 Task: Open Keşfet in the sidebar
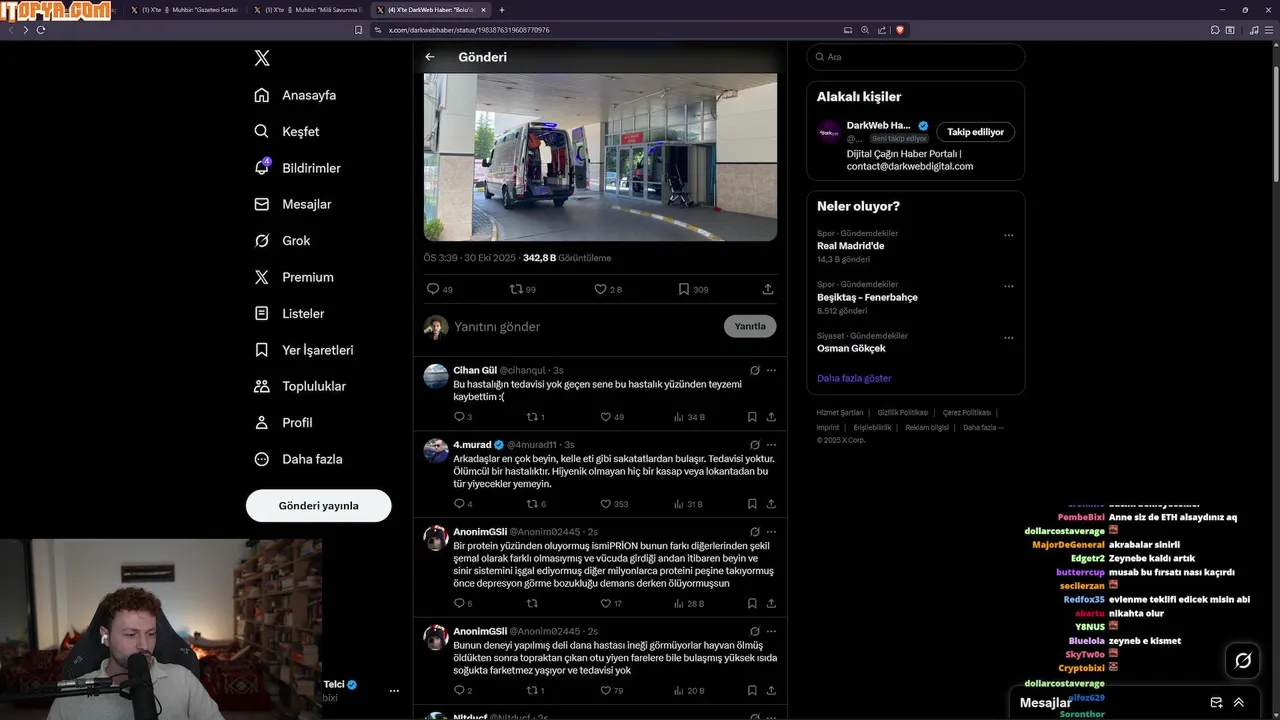[x=287, y=131]
